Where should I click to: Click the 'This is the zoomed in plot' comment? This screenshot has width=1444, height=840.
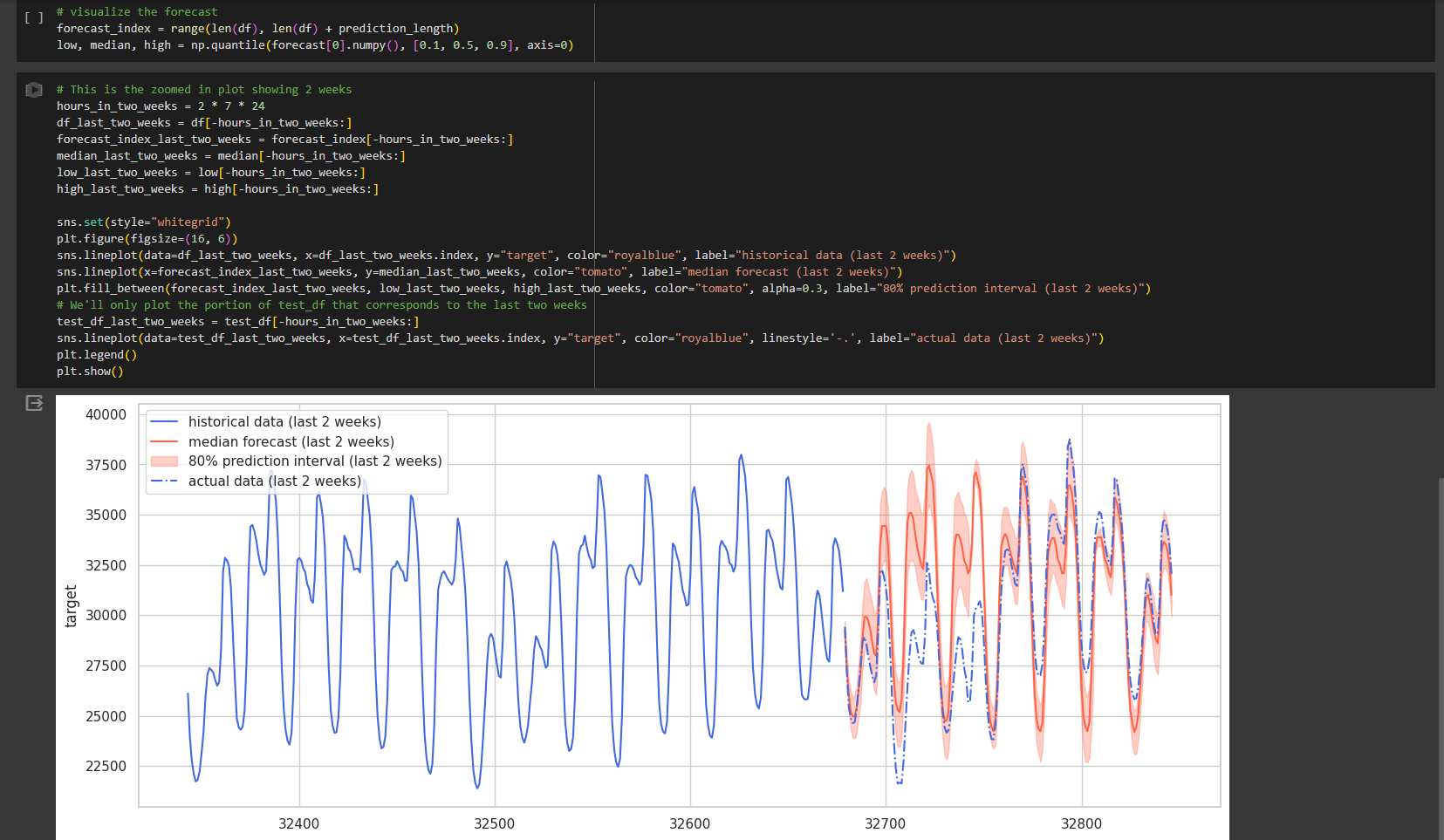tap(204, 89)
